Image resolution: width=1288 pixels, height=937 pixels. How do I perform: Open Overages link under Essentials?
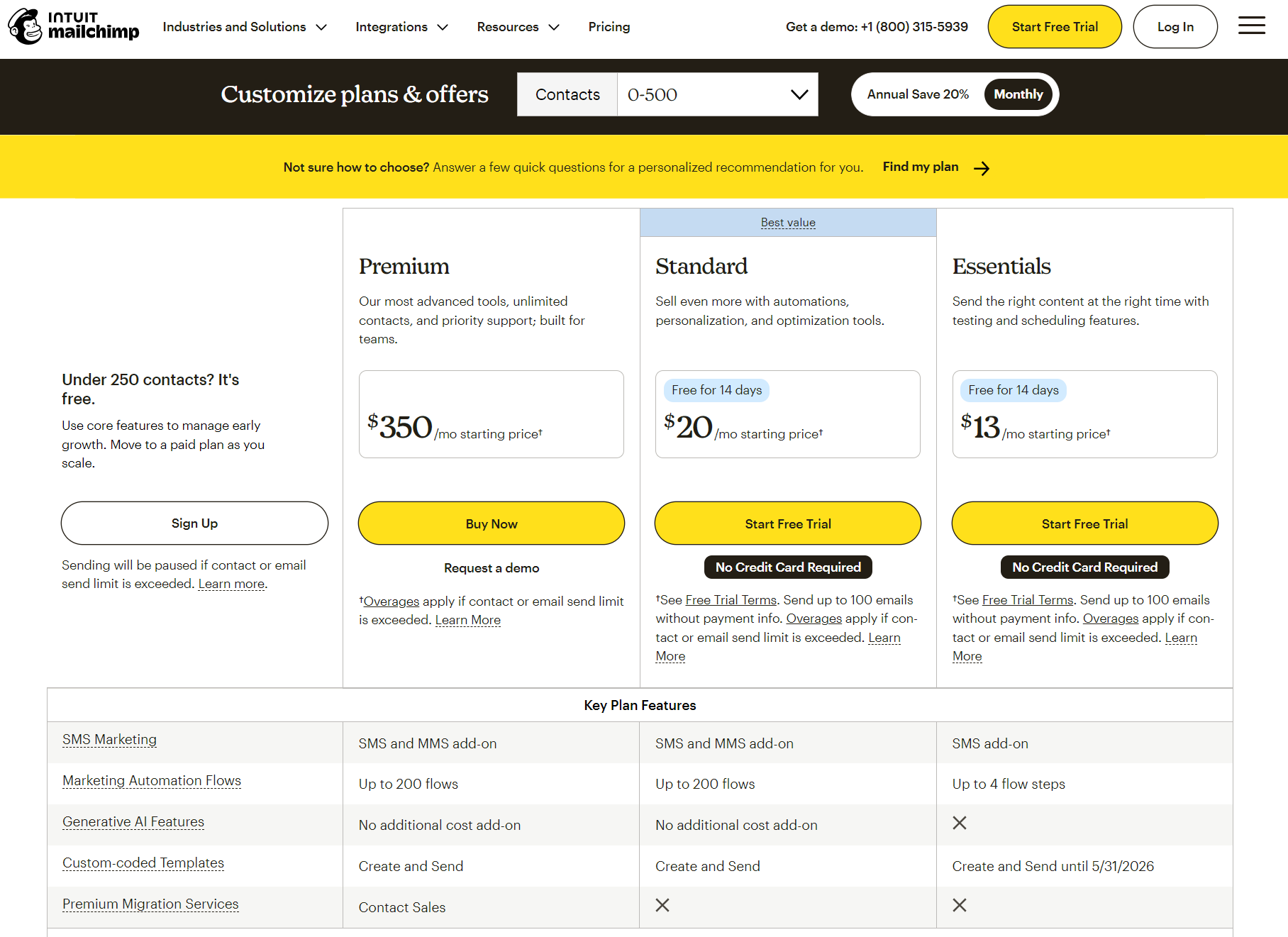point(1111,619)
